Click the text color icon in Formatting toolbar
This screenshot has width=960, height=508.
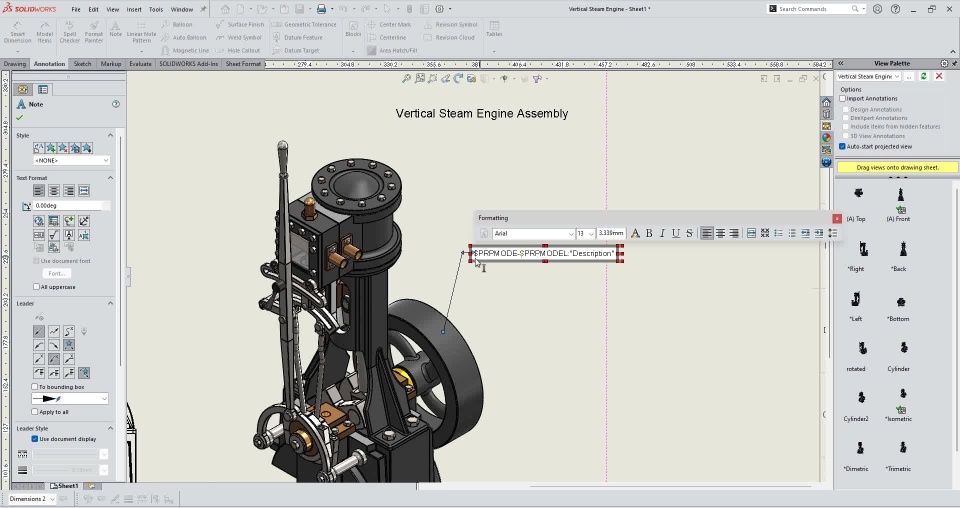[x=634, y=233]
